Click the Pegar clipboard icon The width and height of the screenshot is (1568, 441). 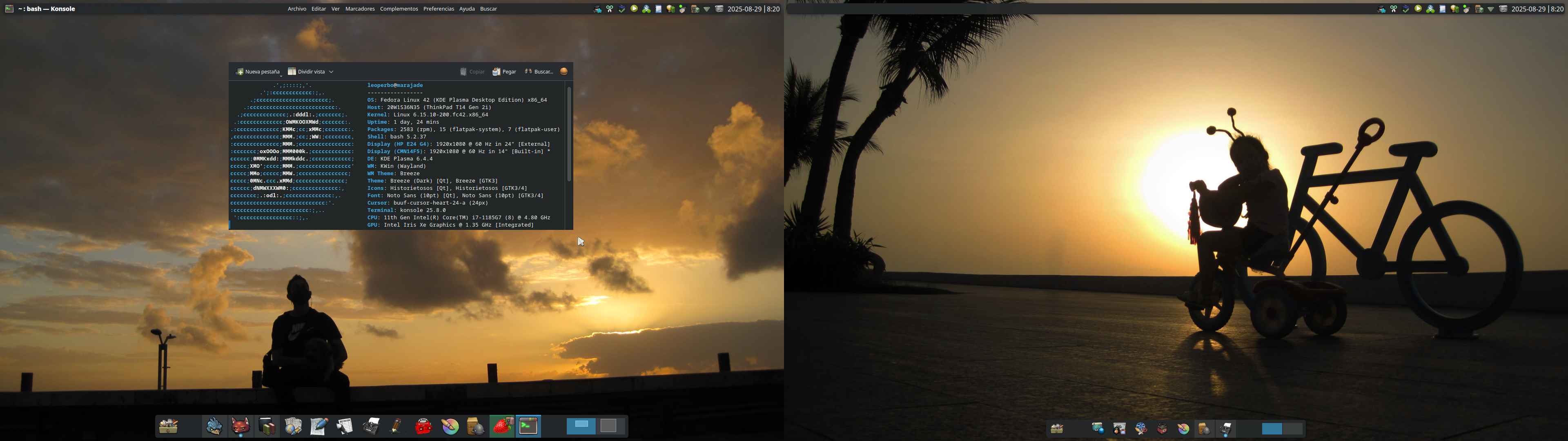pos(496,72)
